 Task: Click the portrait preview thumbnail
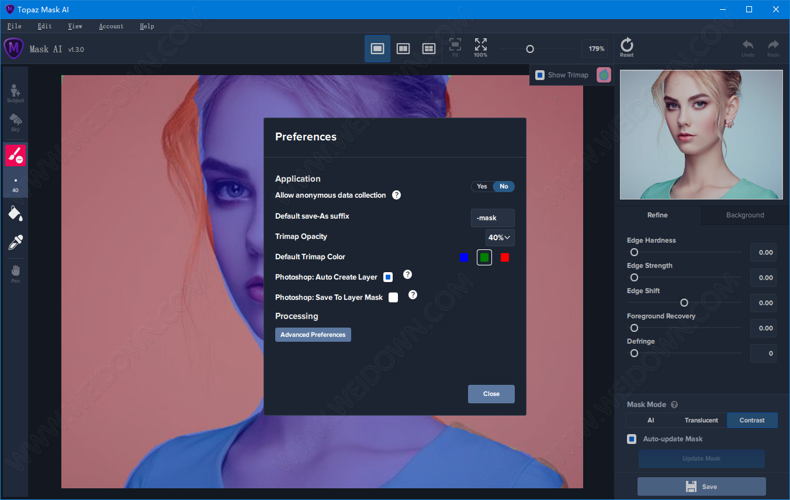[701, 135]
